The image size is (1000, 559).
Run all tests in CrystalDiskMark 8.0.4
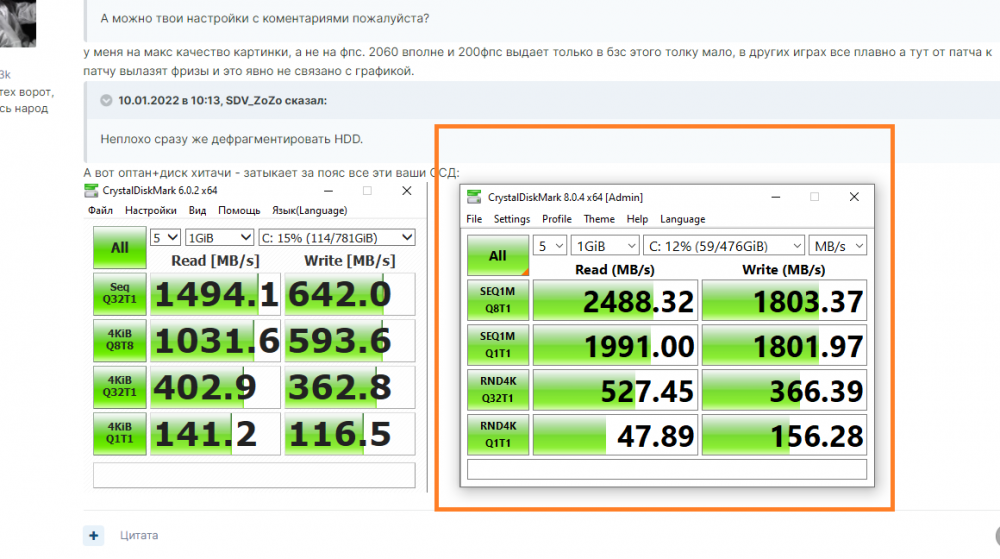[x=497, y=256]
